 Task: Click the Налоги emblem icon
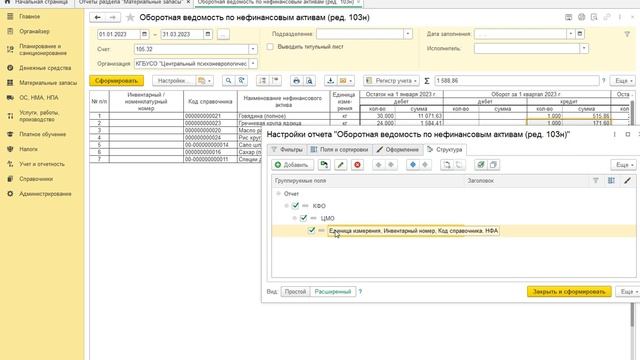tap(10, 149)
